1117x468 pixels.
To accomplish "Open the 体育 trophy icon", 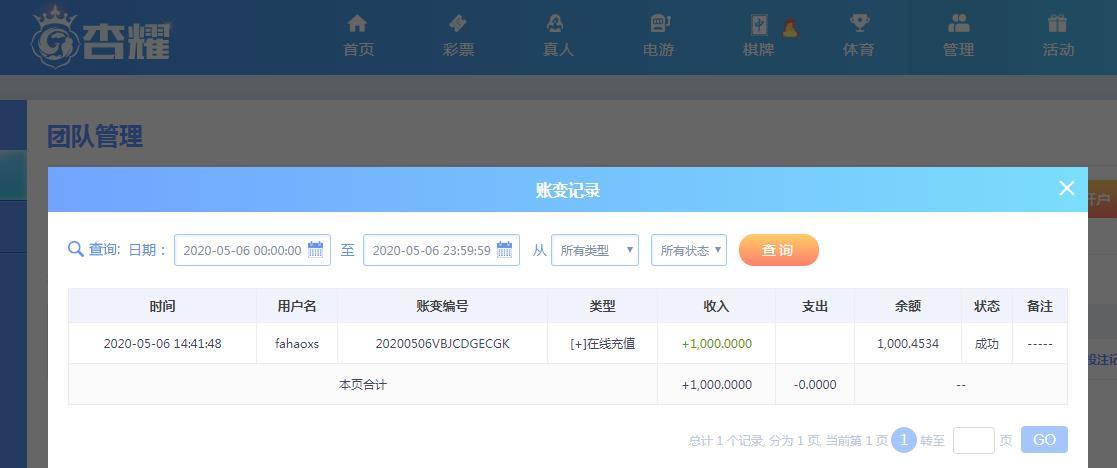I will click(x=859, y=24).
